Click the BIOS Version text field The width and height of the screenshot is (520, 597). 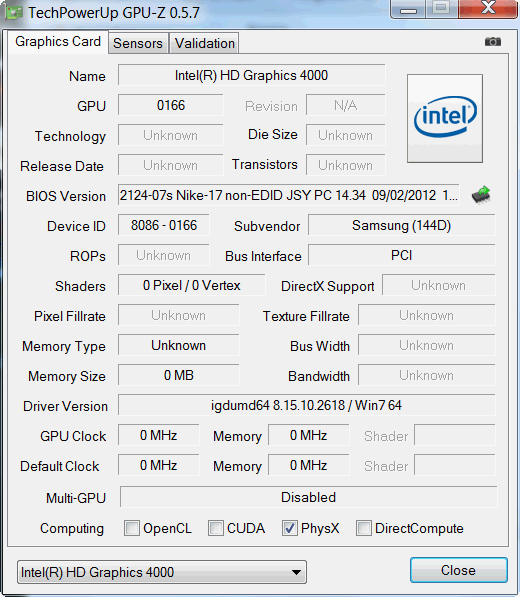(289, 195)
